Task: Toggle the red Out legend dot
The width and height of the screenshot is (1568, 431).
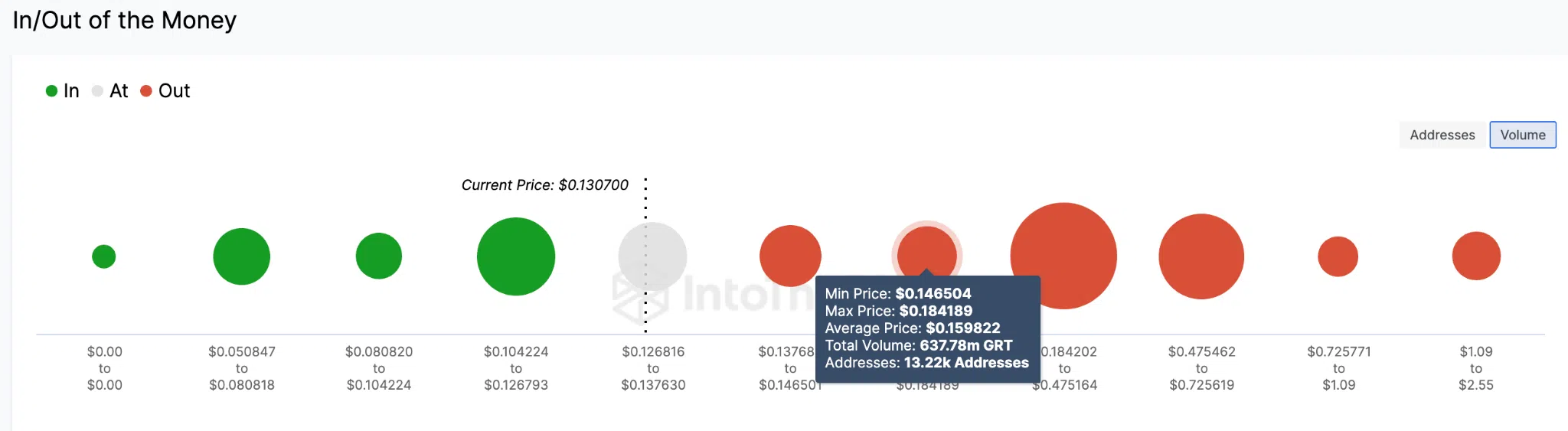Action: tap(146, 91)
